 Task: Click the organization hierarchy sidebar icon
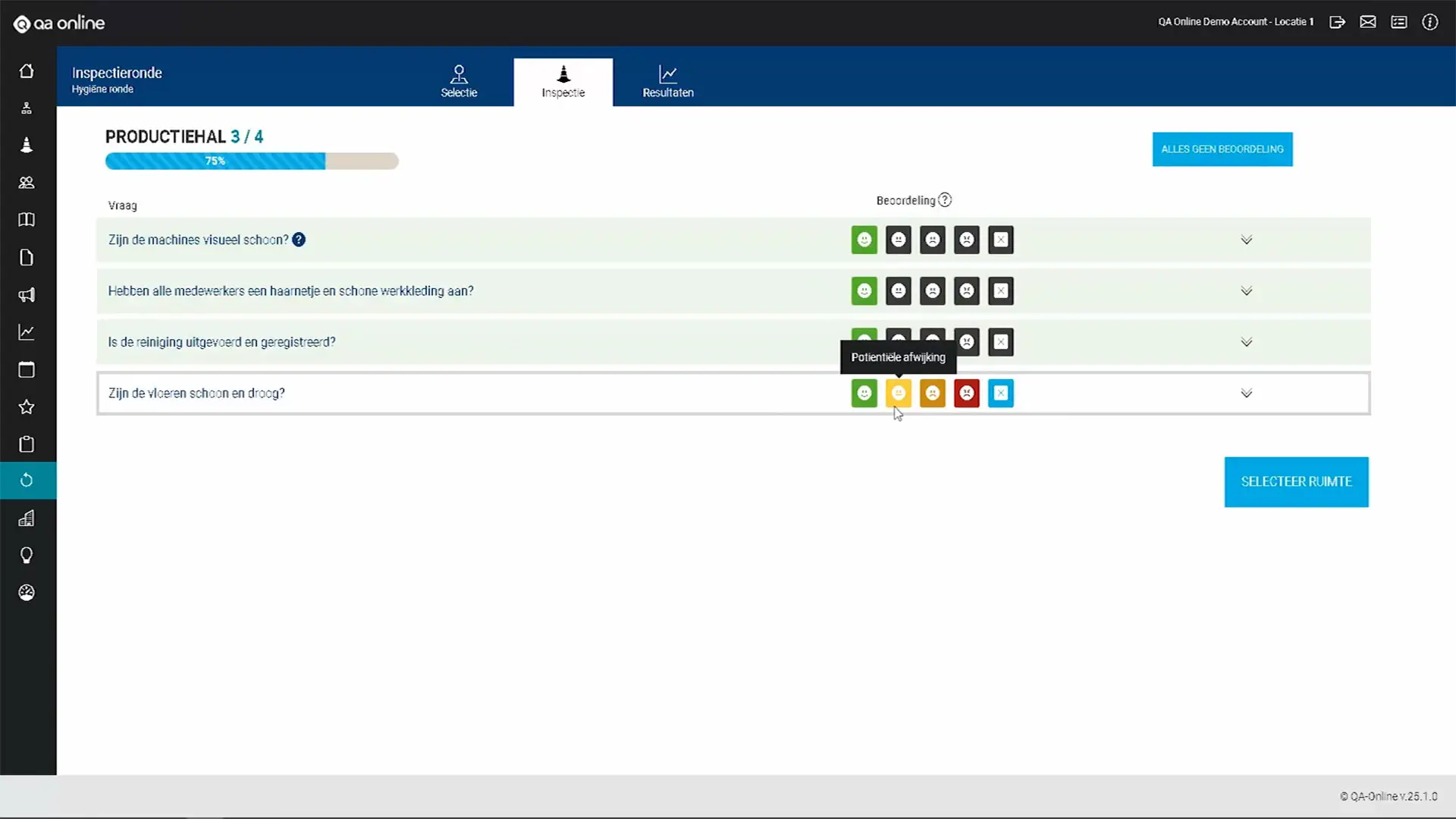(x=27, y=108)
